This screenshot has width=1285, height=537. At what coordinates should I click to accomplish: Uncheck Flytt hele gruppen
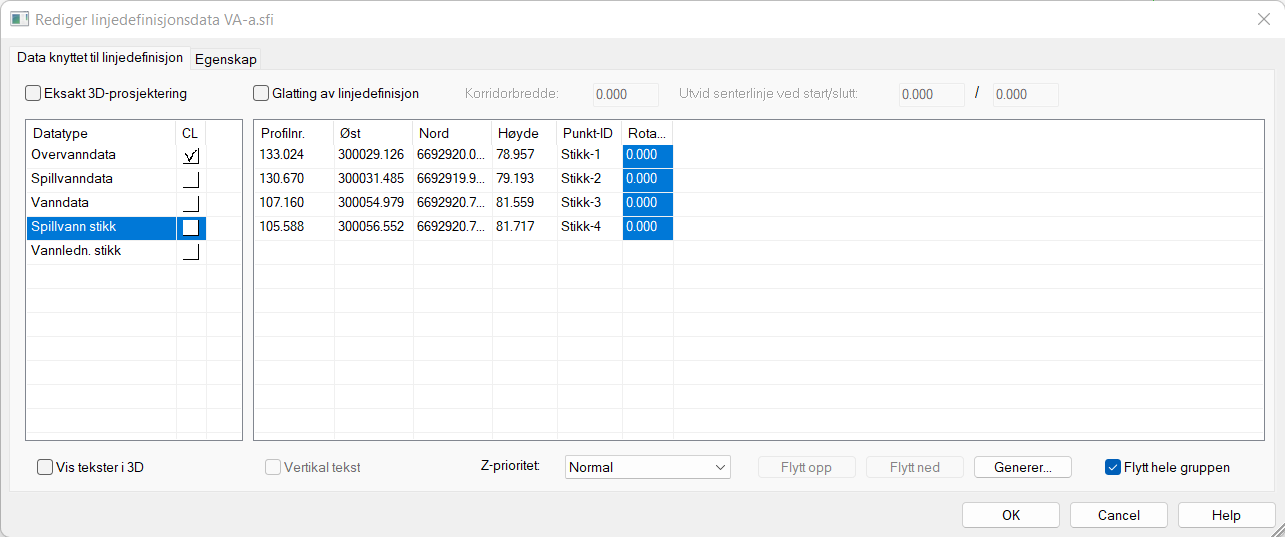pos(1113,467)
